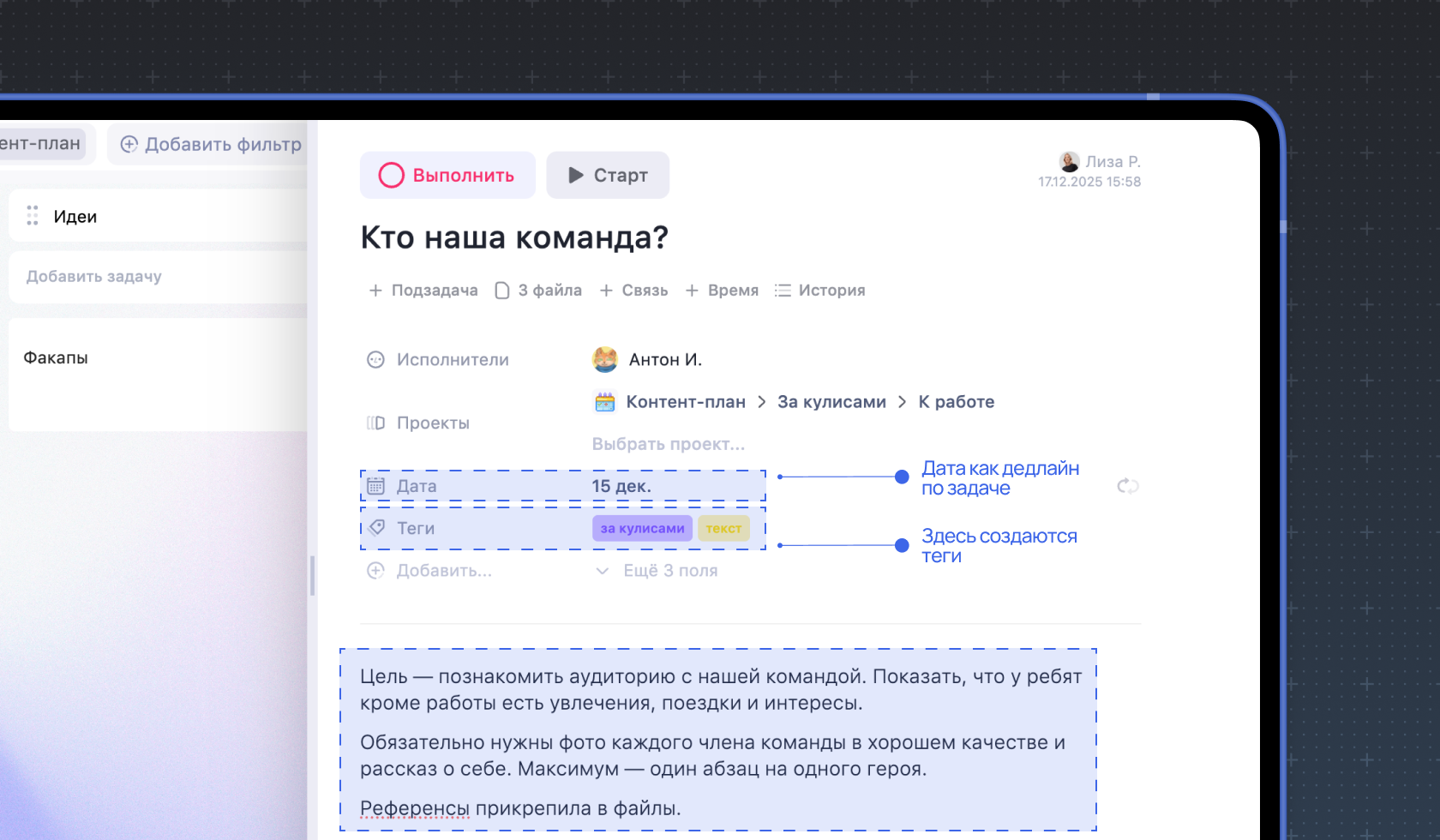Switch to the Контент-план tab
Screen dimensions: 1440x840
(40, 144)
